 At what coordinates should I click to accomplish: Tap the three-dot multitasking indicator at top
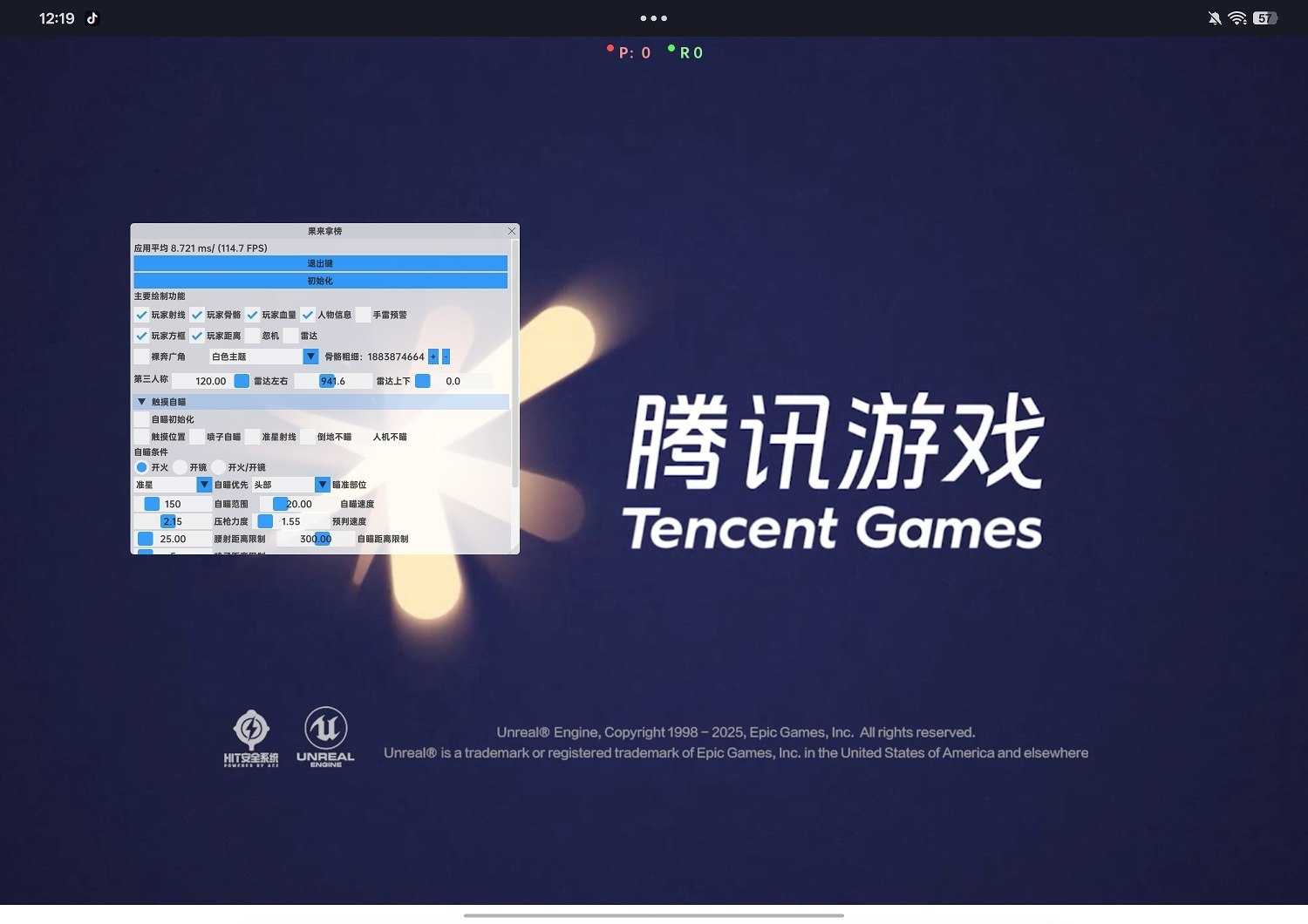coord(653,18)
